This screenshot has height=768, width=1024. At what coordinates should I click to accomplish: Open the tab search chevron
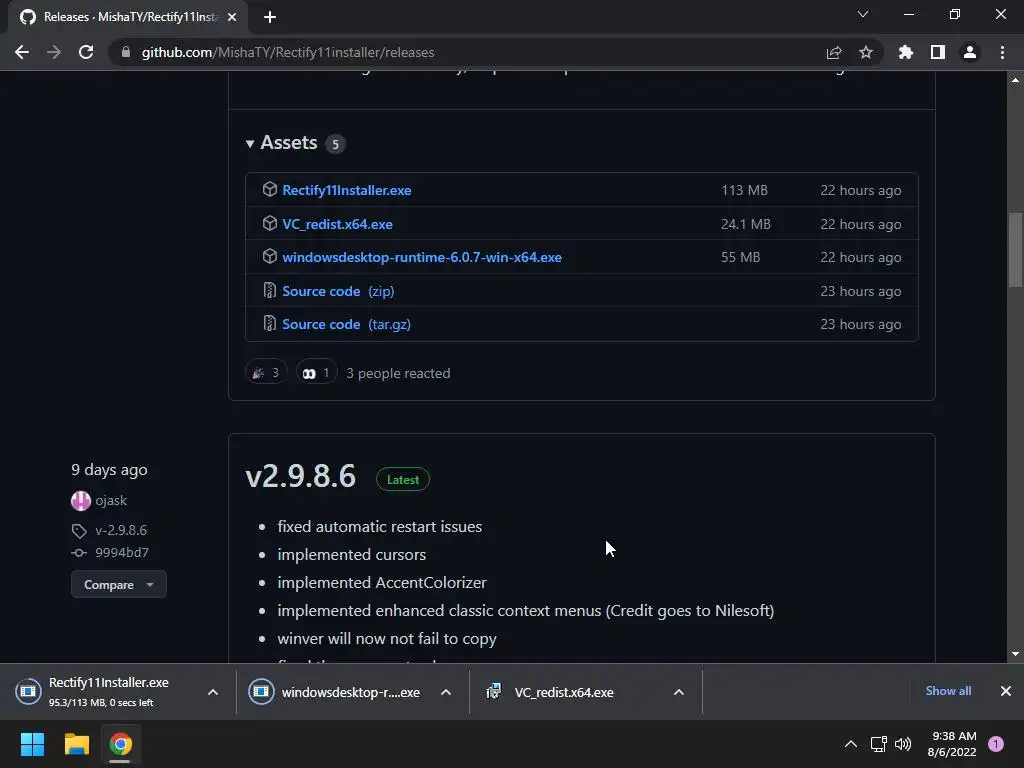coord(863,14)
